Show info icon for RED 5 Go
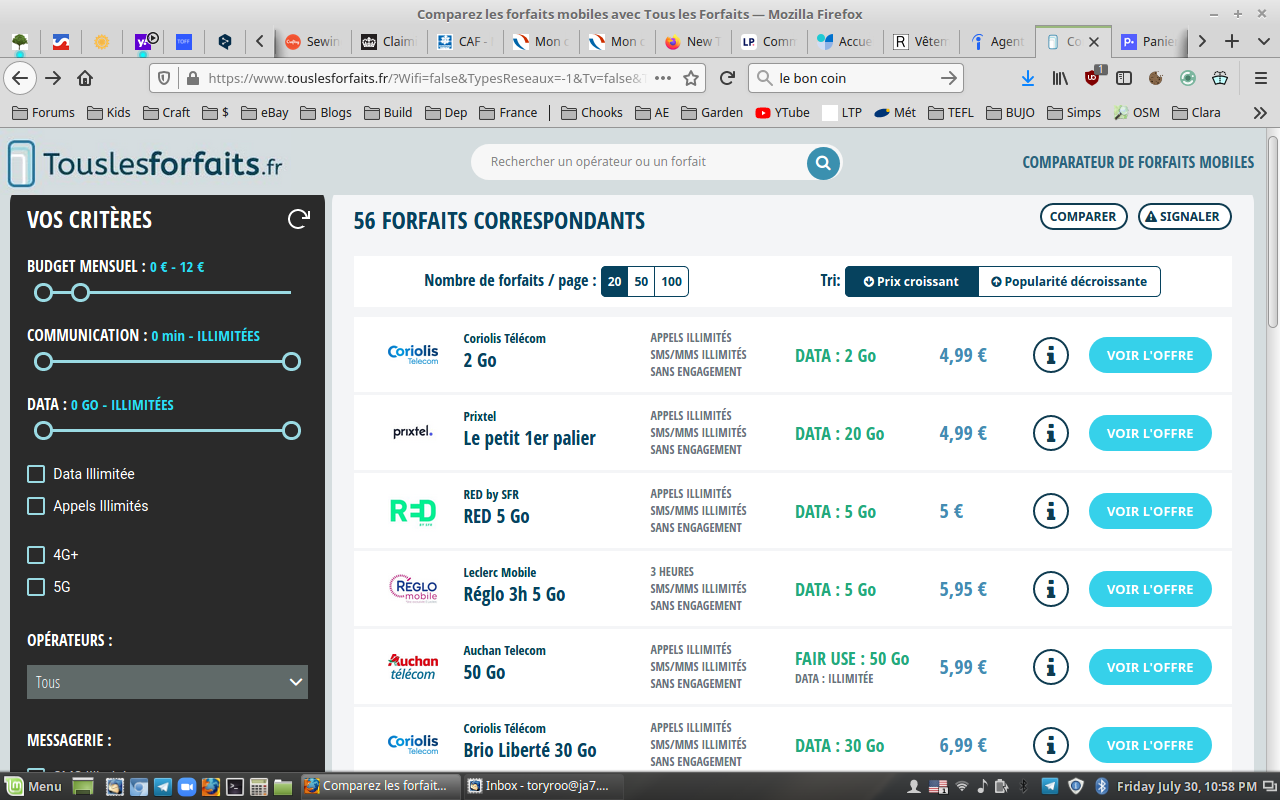 (x=1050, y=511)
